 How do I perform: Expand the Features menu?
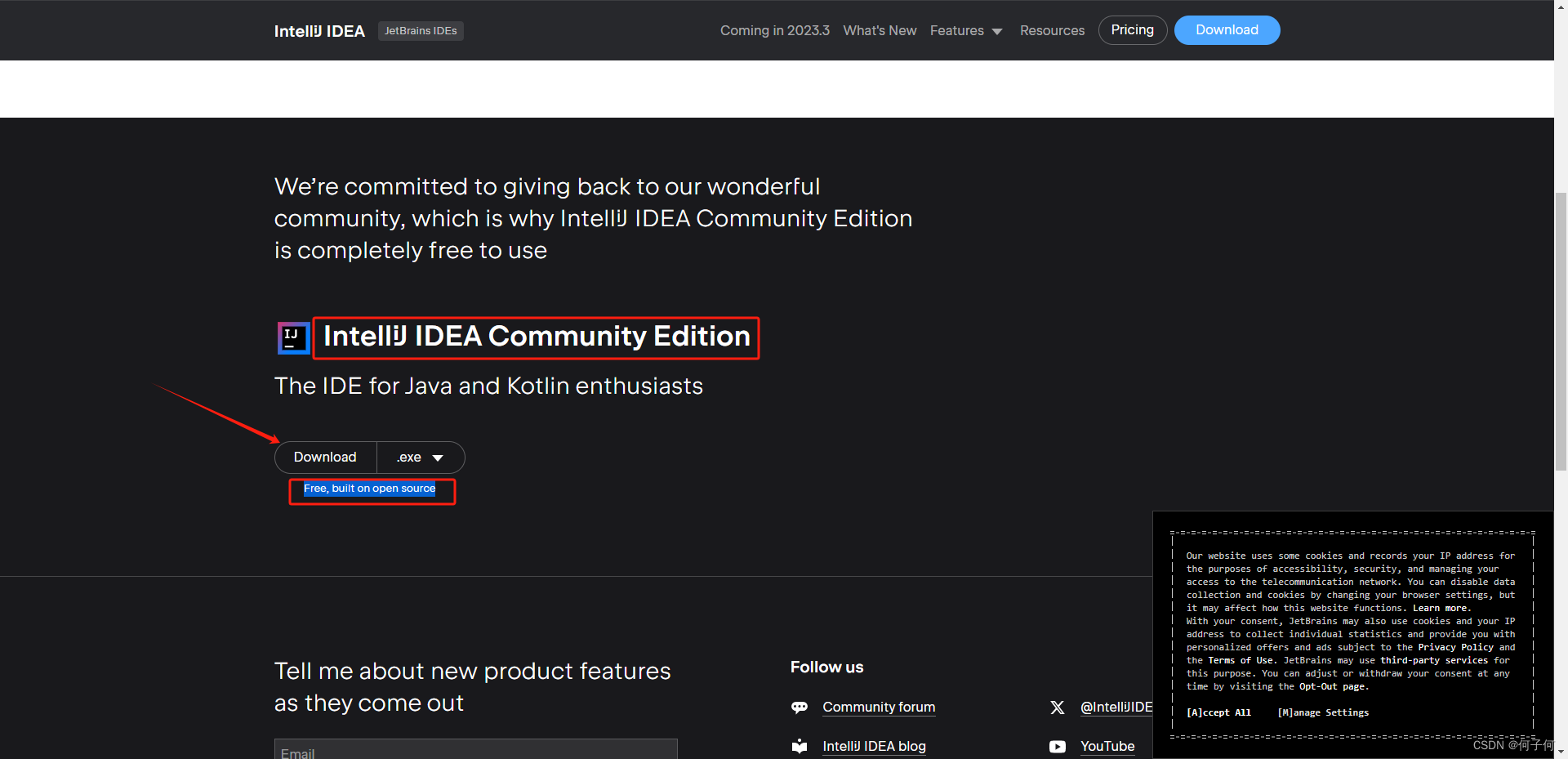(966, 30)
